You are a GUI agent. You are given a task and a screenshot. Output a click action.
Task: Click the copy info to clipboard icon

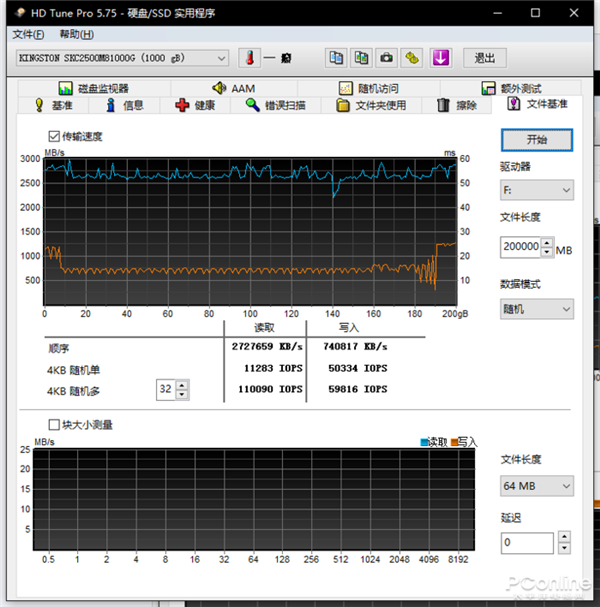pyautogui.click(x=337, y=58)
